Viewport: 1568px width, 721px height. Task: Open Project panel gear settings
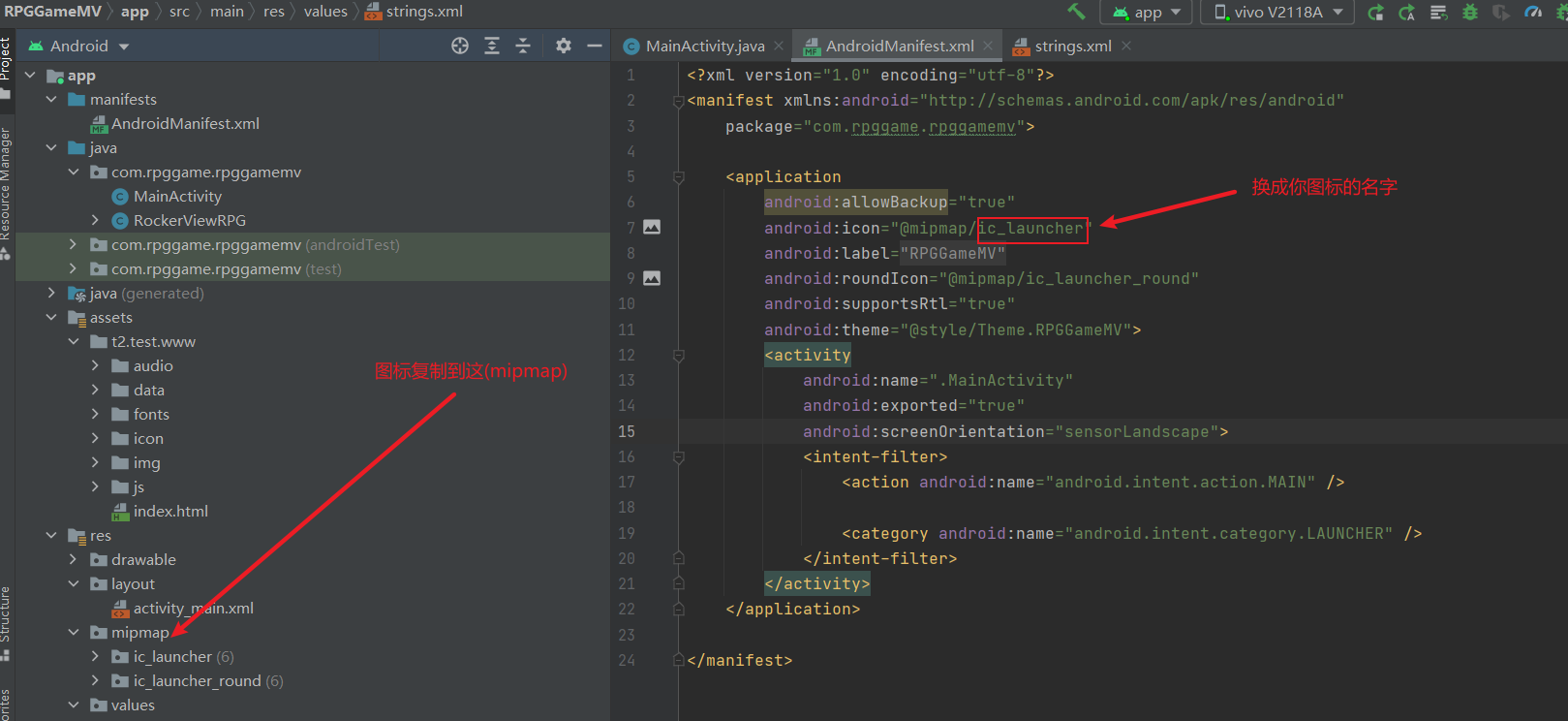point(564,46)
